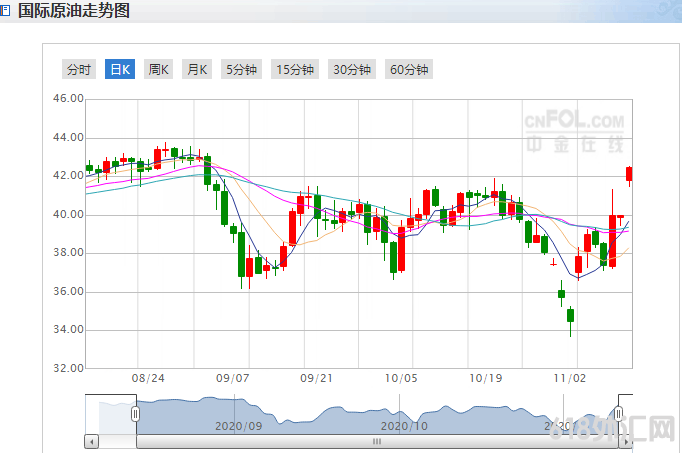Select the 5分钟 interval

[x=241, y=70]
